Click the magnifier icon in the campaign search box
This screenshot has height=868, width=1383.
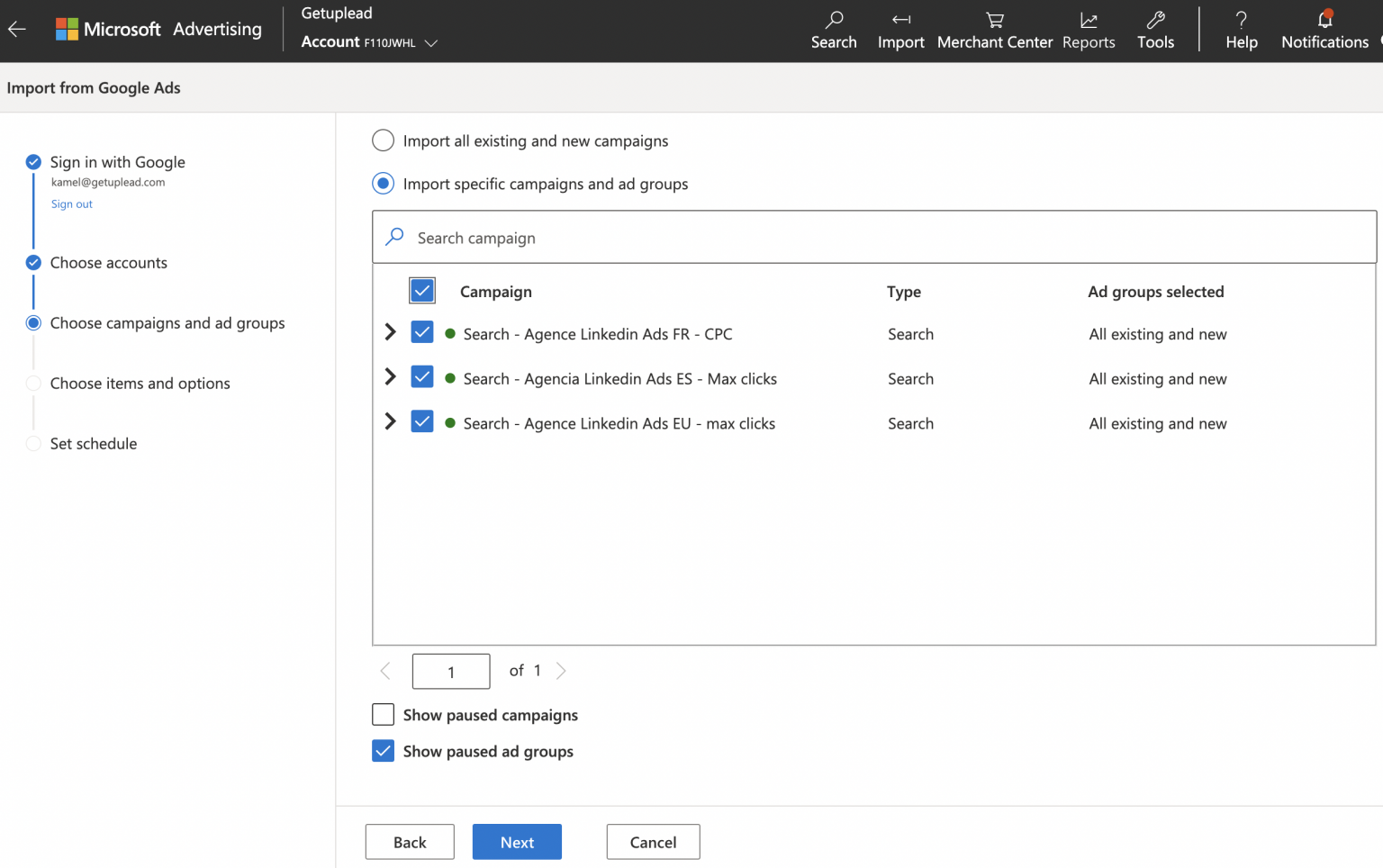click(394, 237)
